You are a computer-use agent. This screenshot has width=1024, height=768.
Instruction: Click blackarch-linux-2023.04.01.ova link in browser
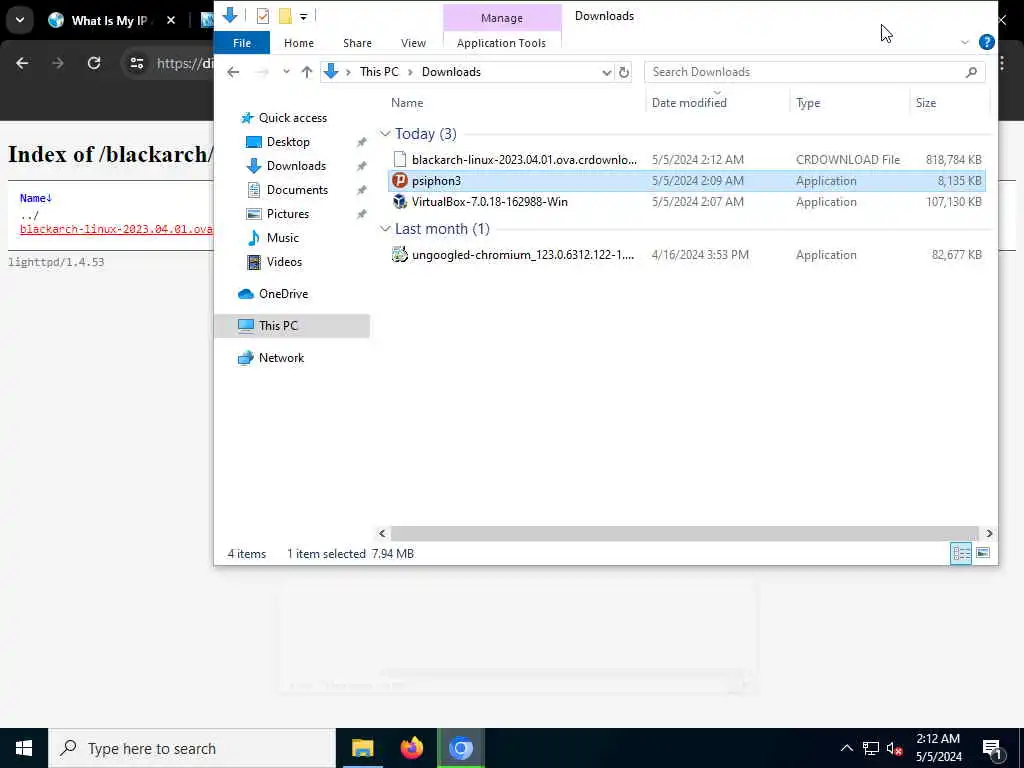pyautogui.click(x=116, y=229)
